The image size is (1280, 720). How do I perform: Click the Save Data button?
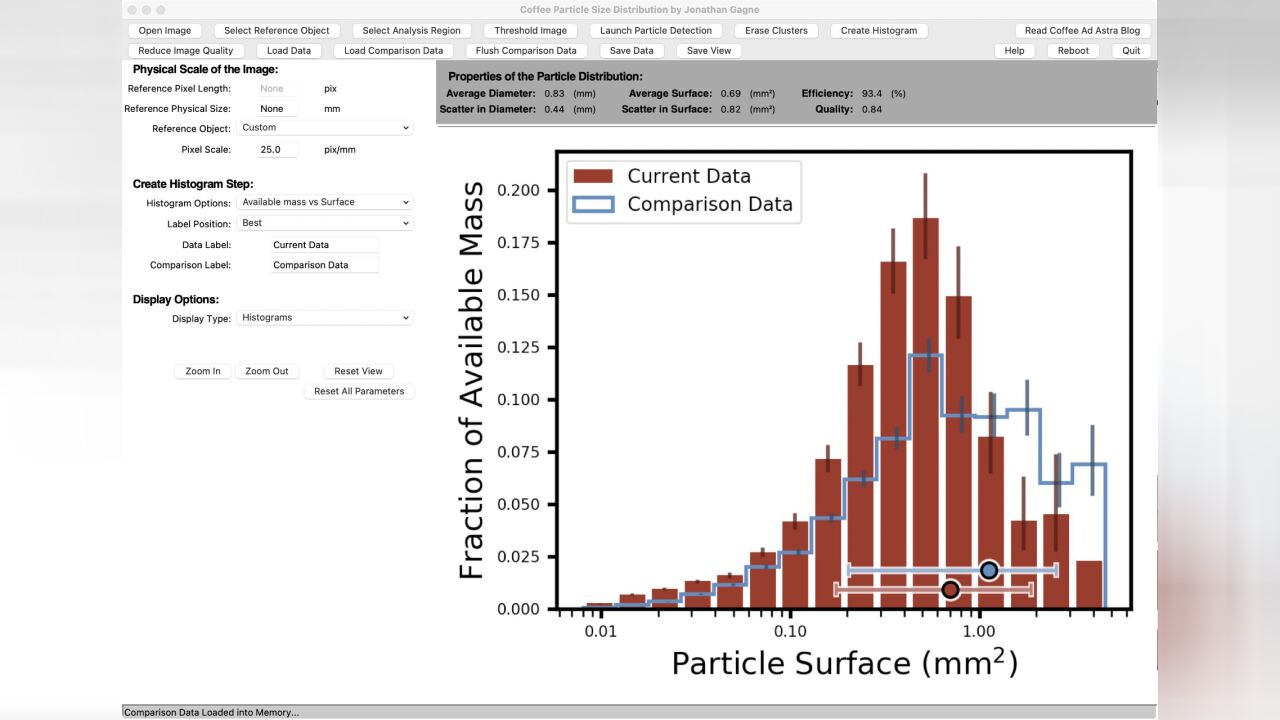click(631, 50)
